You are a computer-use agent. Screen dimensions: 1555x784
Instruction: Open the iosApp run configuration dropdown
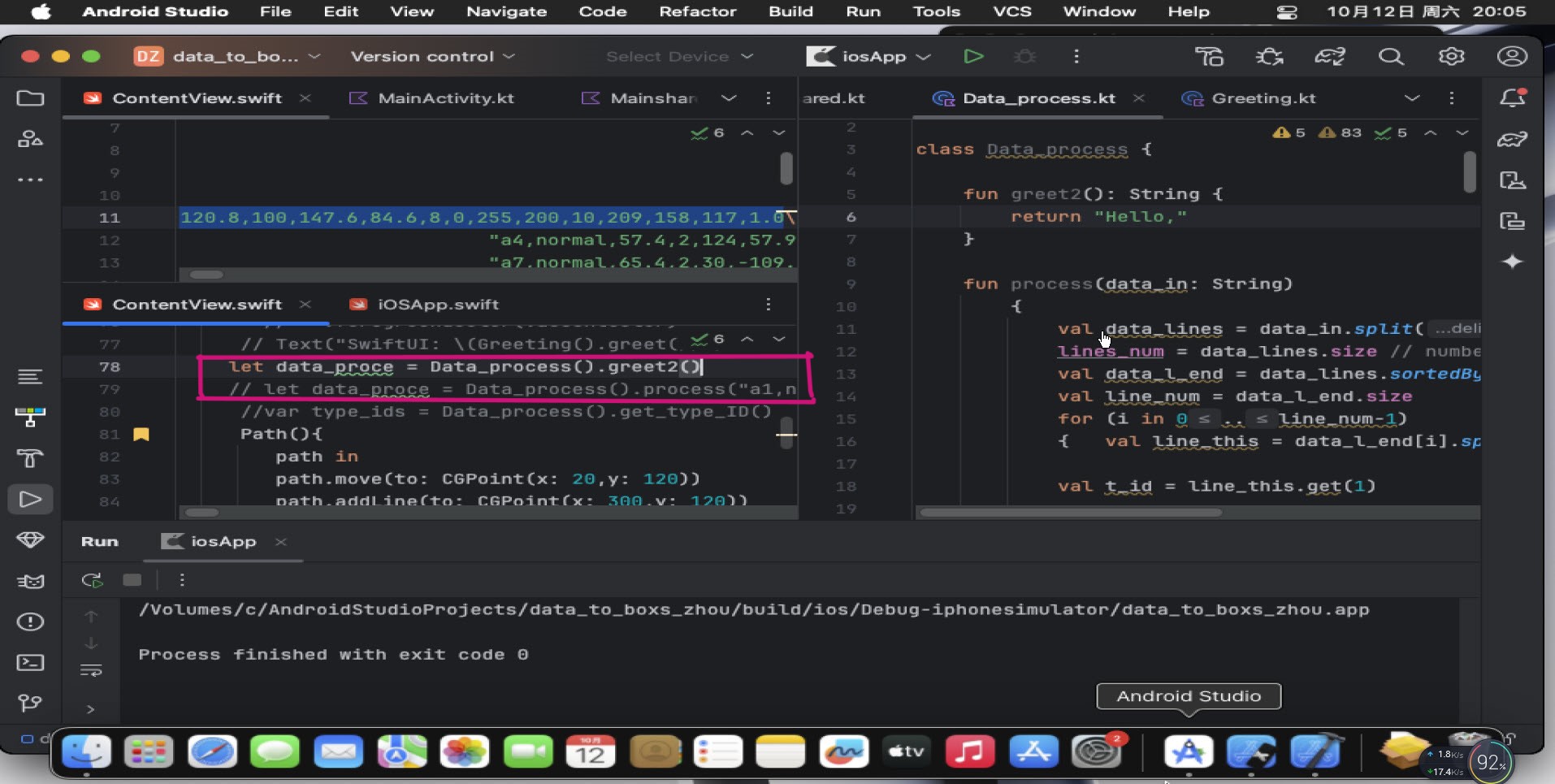[x=868, y=56]
